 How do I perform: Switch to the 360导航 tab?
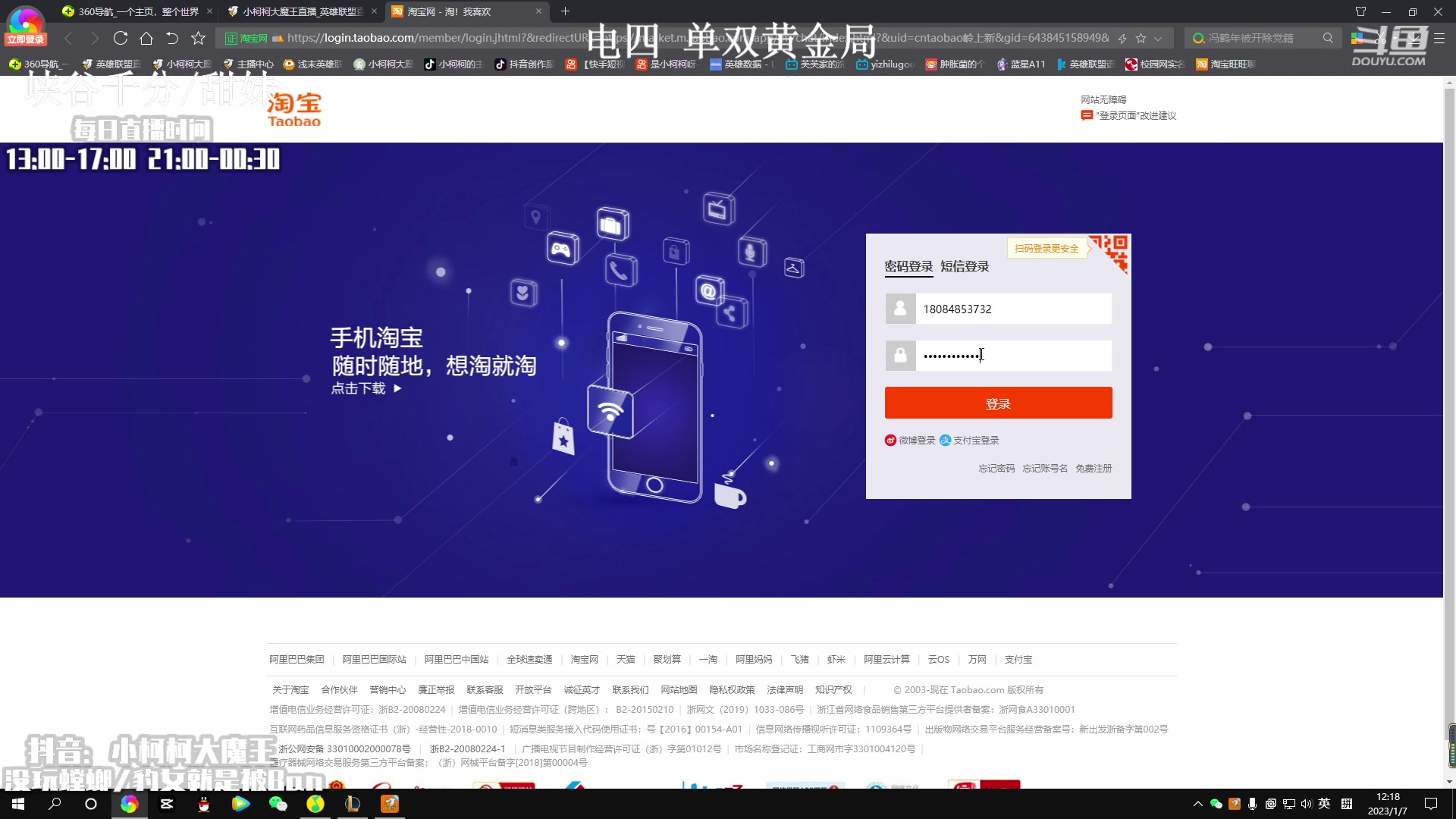click(x=136, y=11)
